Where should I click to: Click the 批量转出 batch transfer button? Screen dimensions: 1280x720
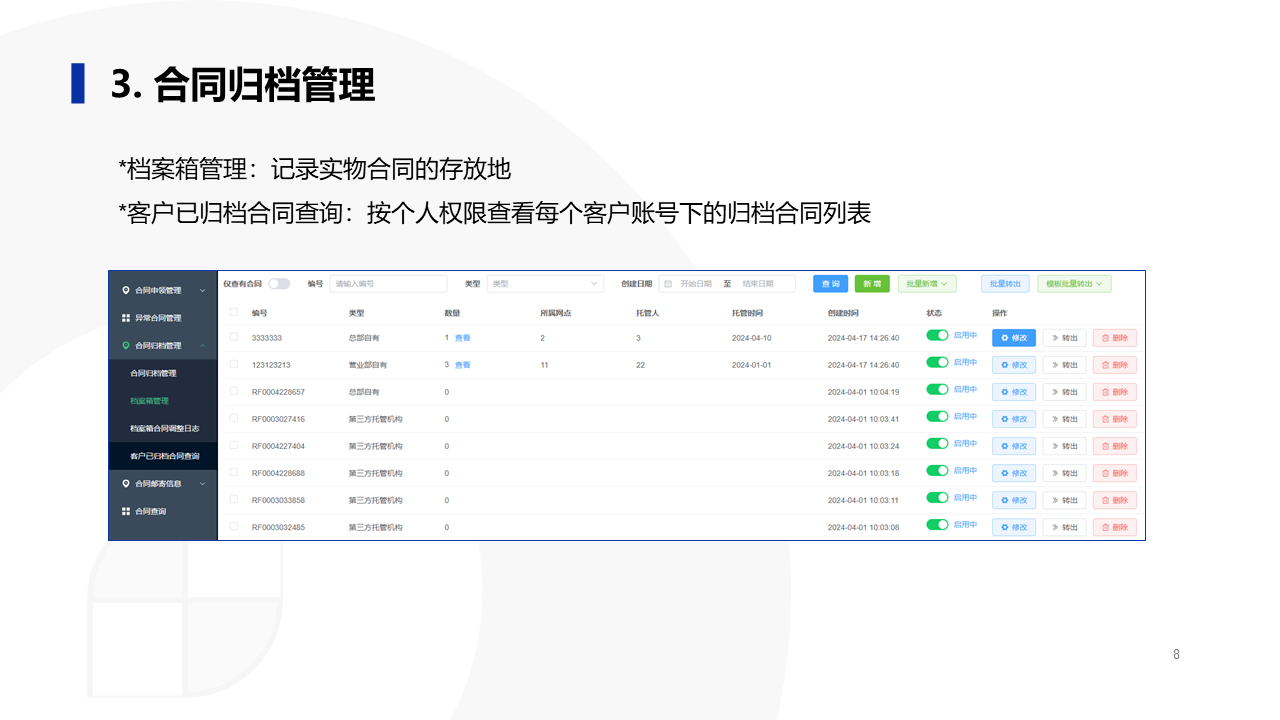click(x=1005, y=284)
